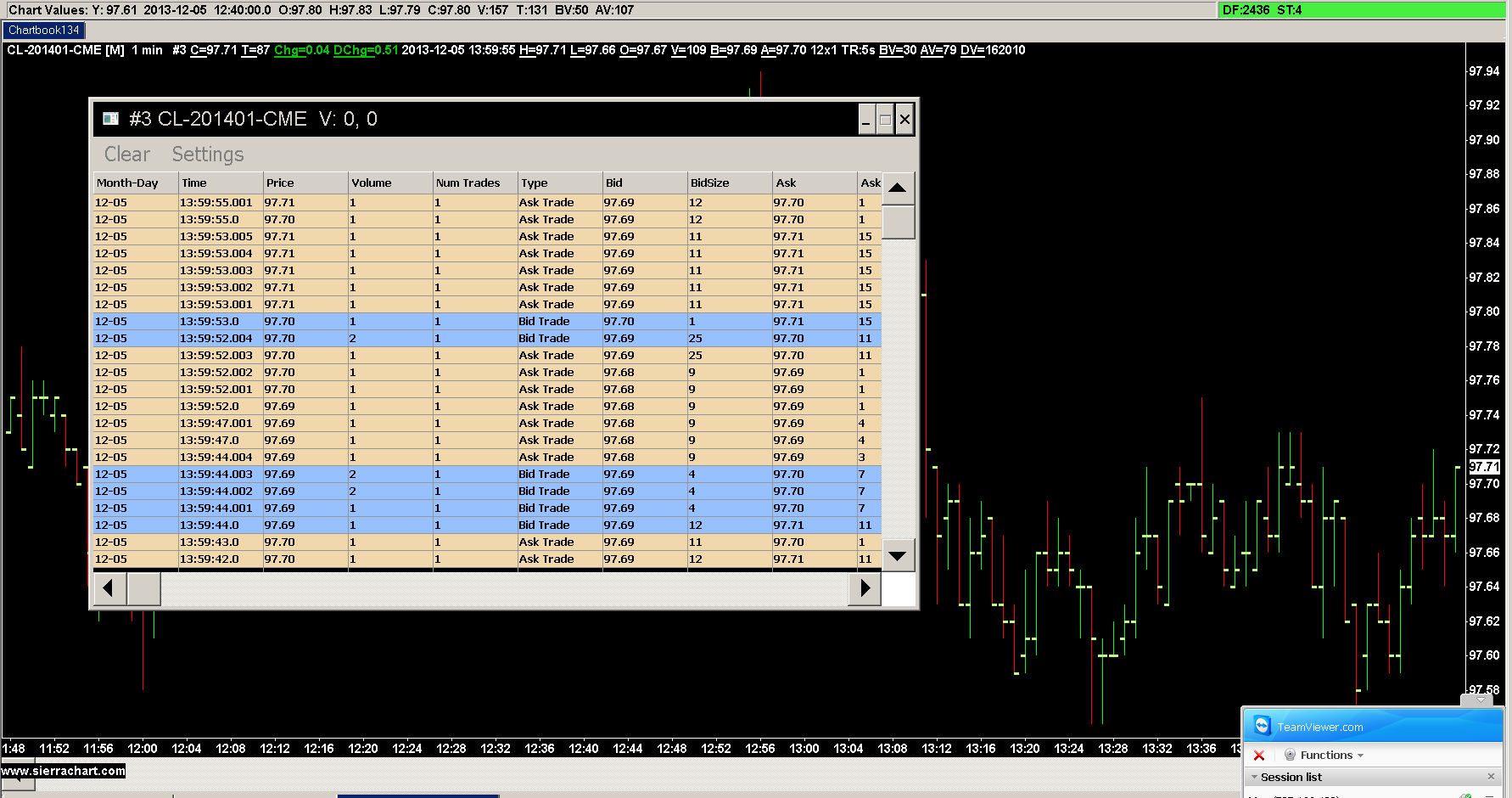Click the Volume column header
The width and height of the screenshot is (1512, 798).
click(390, 183)
